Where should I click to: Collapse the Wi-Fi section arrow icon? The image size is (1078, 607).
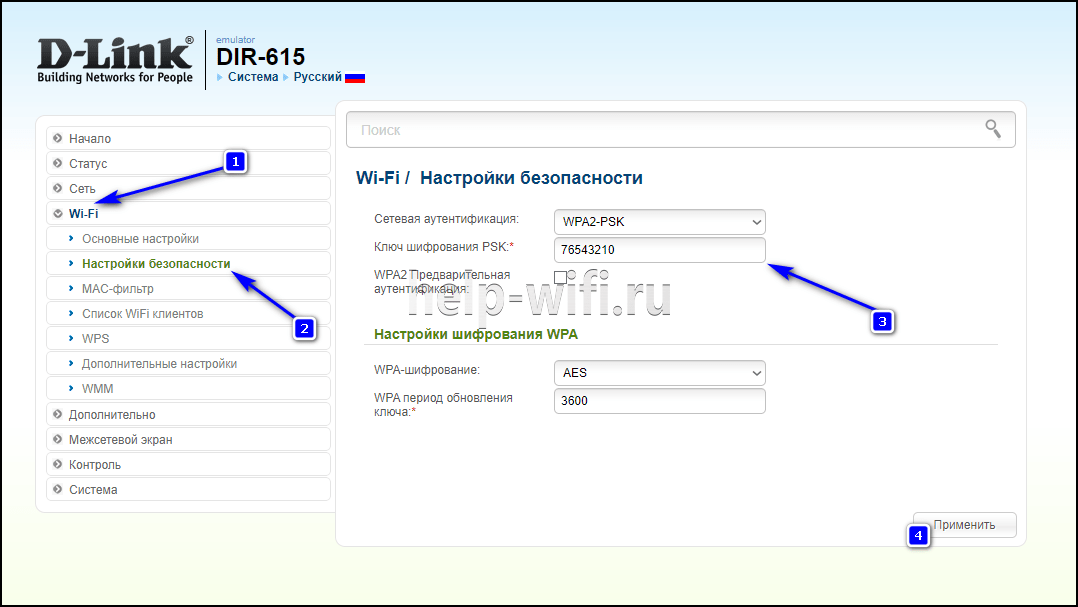[58, 214]
